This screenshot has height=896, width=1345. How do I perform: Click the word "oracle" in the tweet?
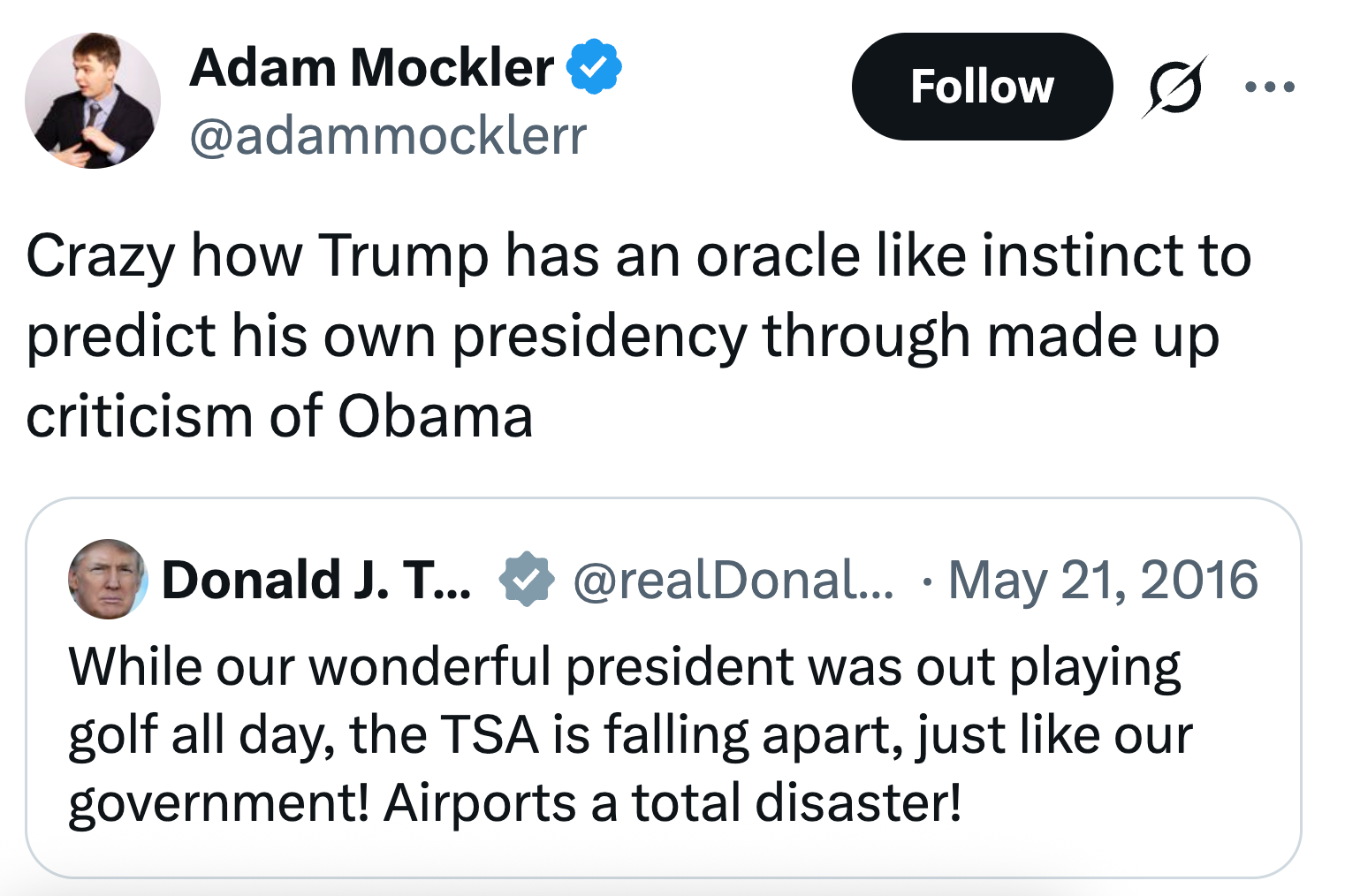[778, 256]
